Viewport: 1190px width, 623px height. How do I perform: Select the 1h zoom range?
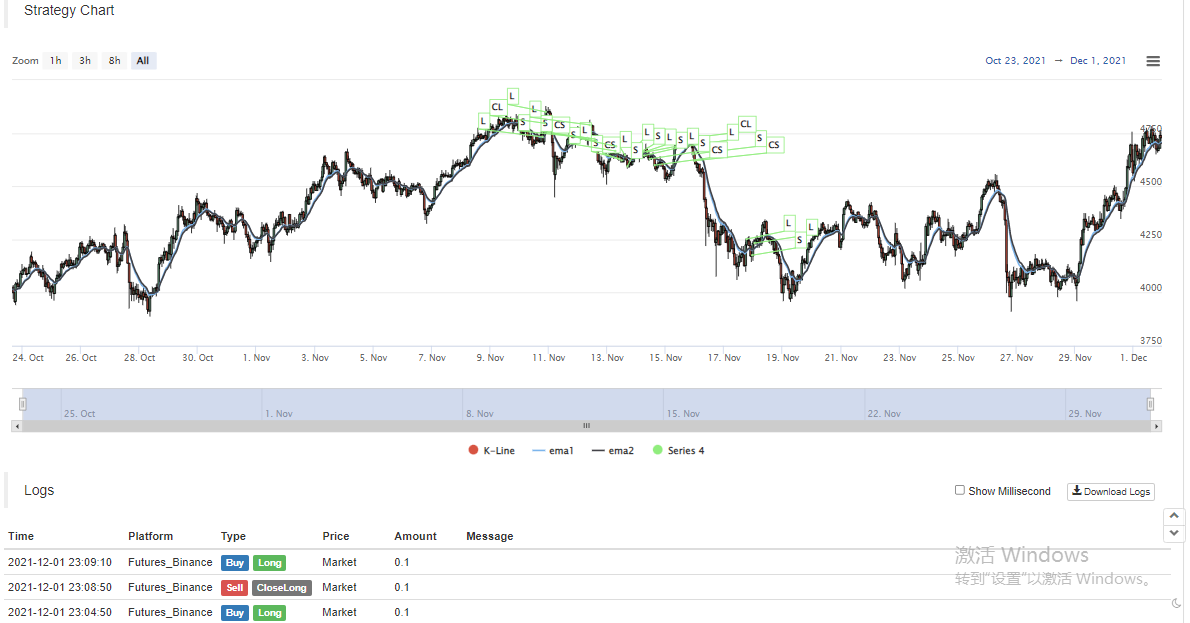tap(56, 61)
